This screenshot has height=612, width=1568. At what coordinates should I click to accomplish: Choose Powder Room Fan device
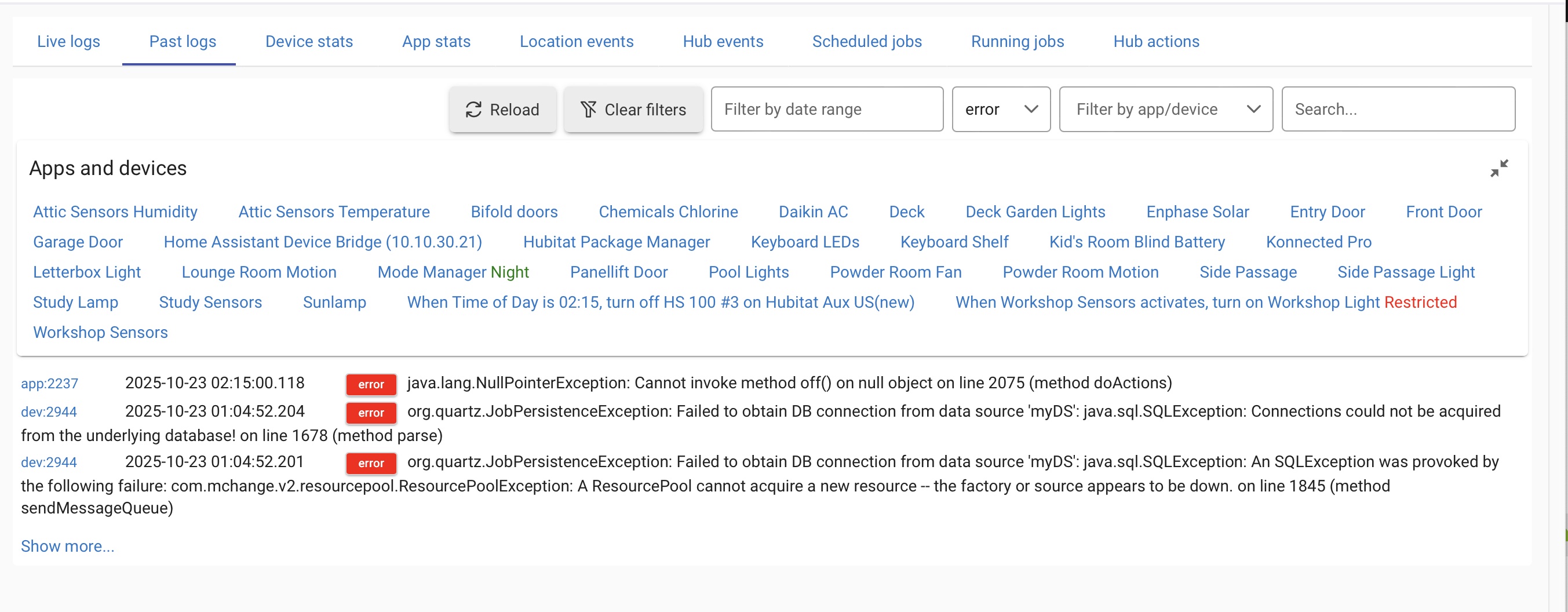[895, 272]
